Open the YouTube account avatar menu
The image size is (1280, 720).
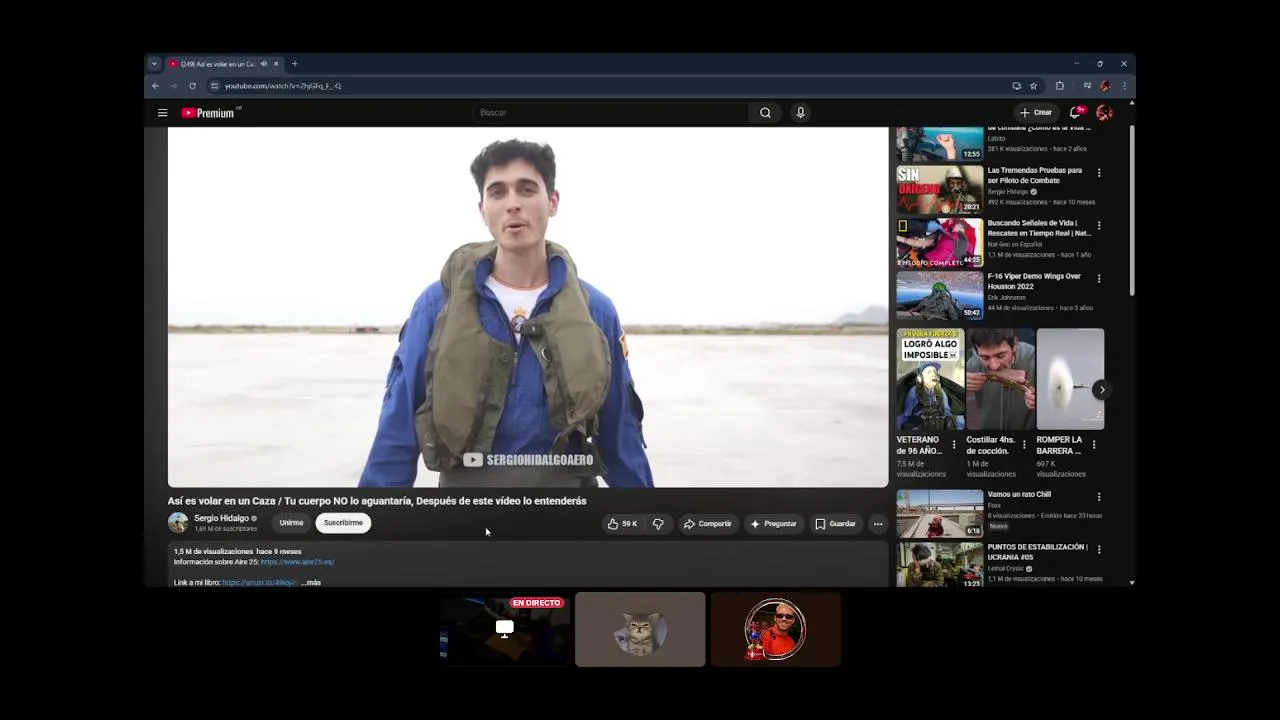coord(1104,113)
